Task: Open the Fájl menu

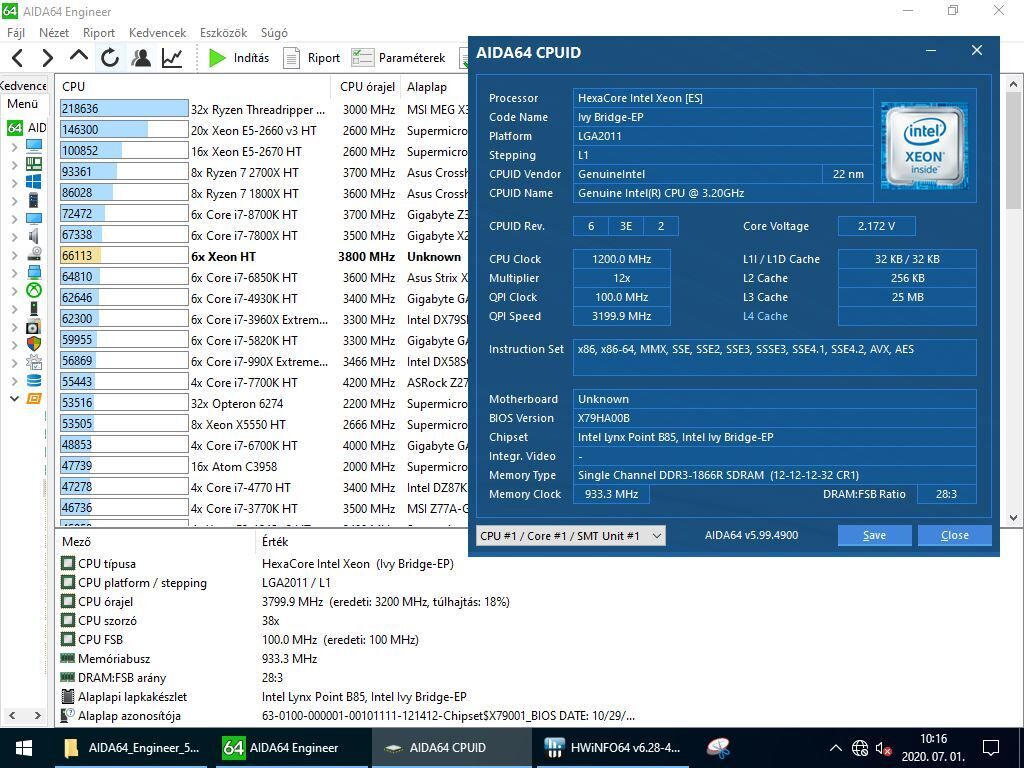Action: click(16, 33)
